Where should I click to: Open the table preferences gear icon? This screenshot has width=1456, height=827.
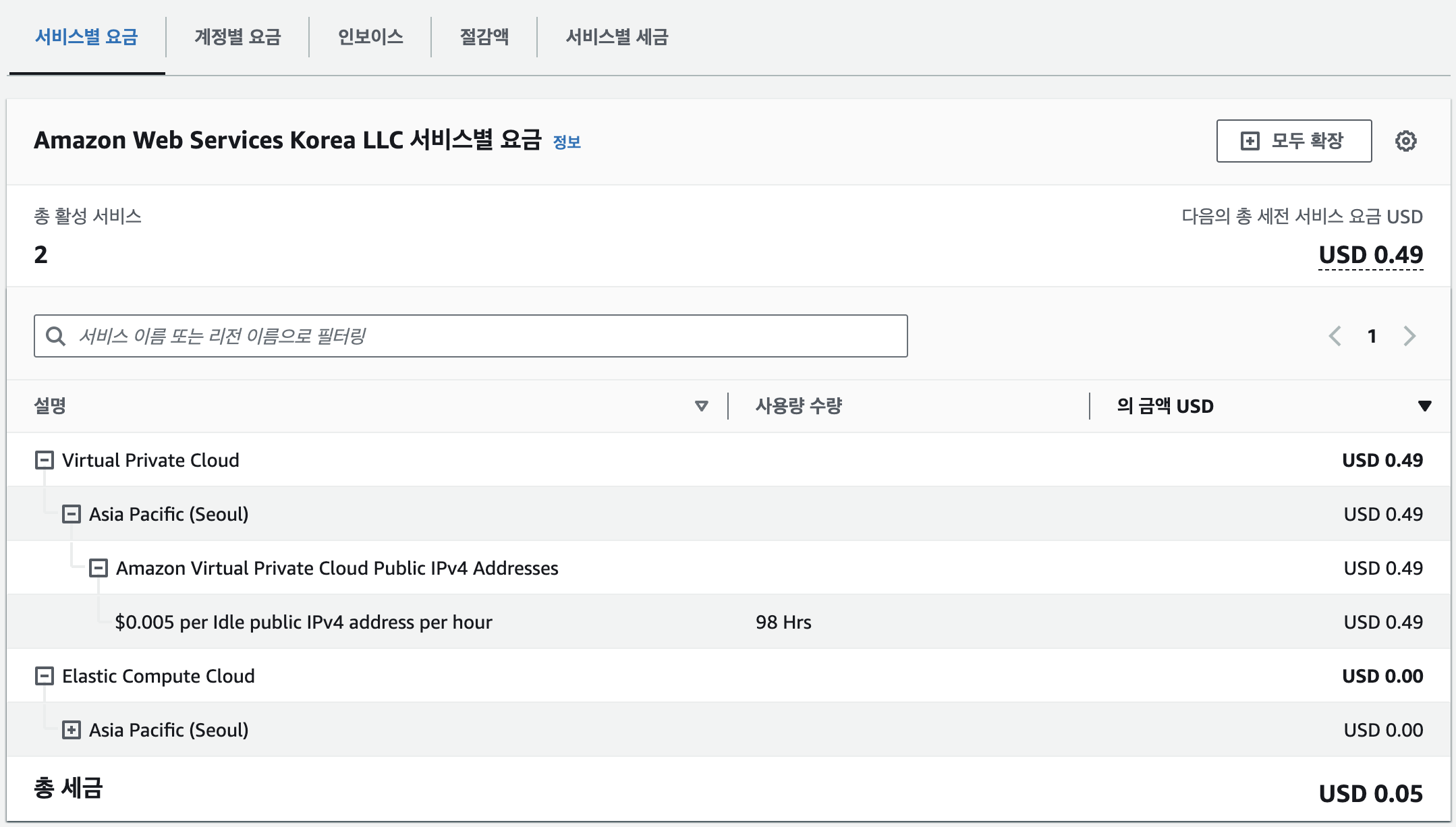click(x=1405, y=141)
